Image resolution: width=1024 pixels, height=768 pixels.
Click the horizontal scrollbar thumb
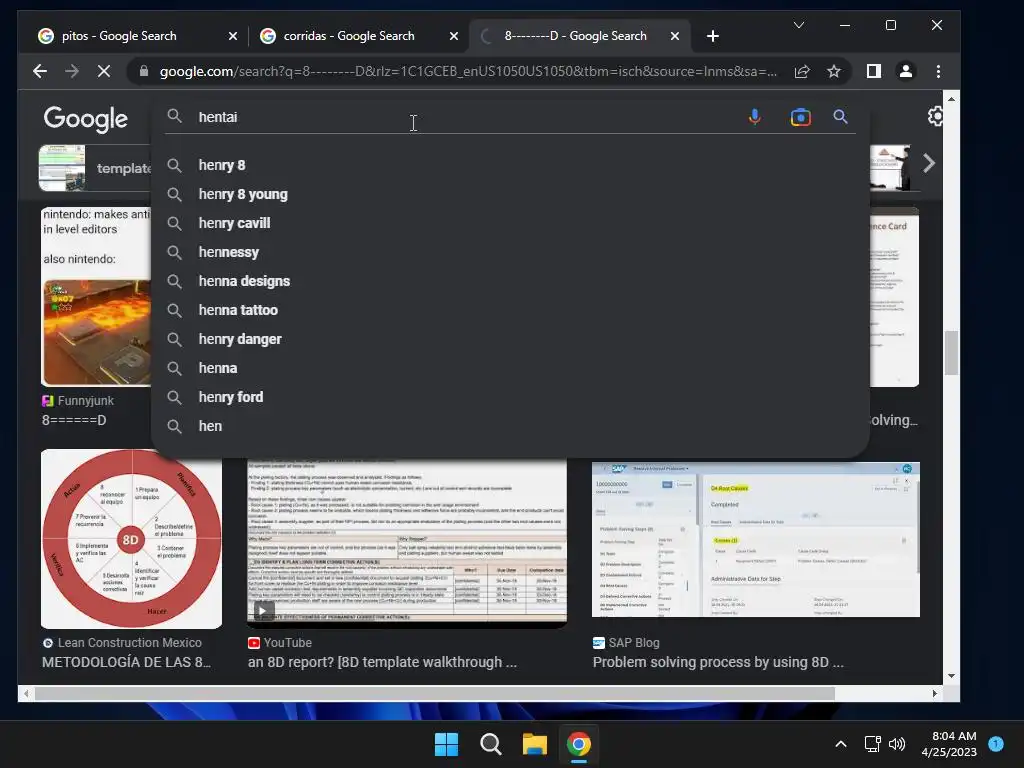coord(434,694)
